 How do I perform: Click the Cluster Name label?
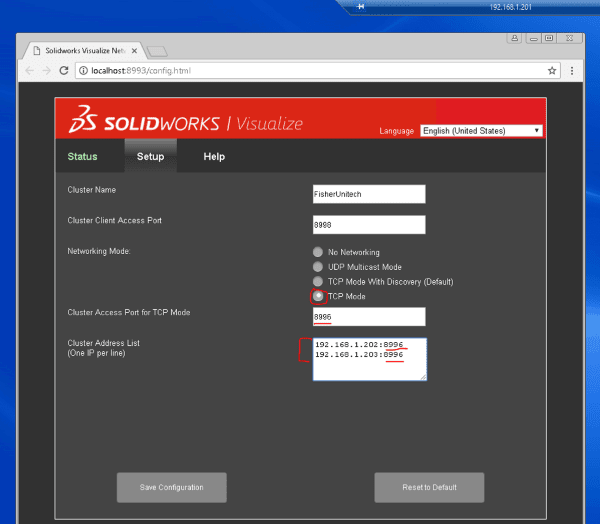point(91,190)
